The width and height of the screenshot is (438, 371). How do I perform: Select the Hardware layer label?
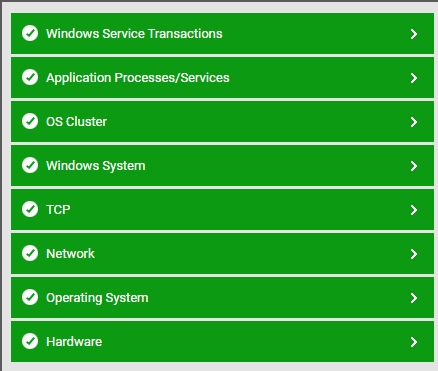click(x=74, y=342)
